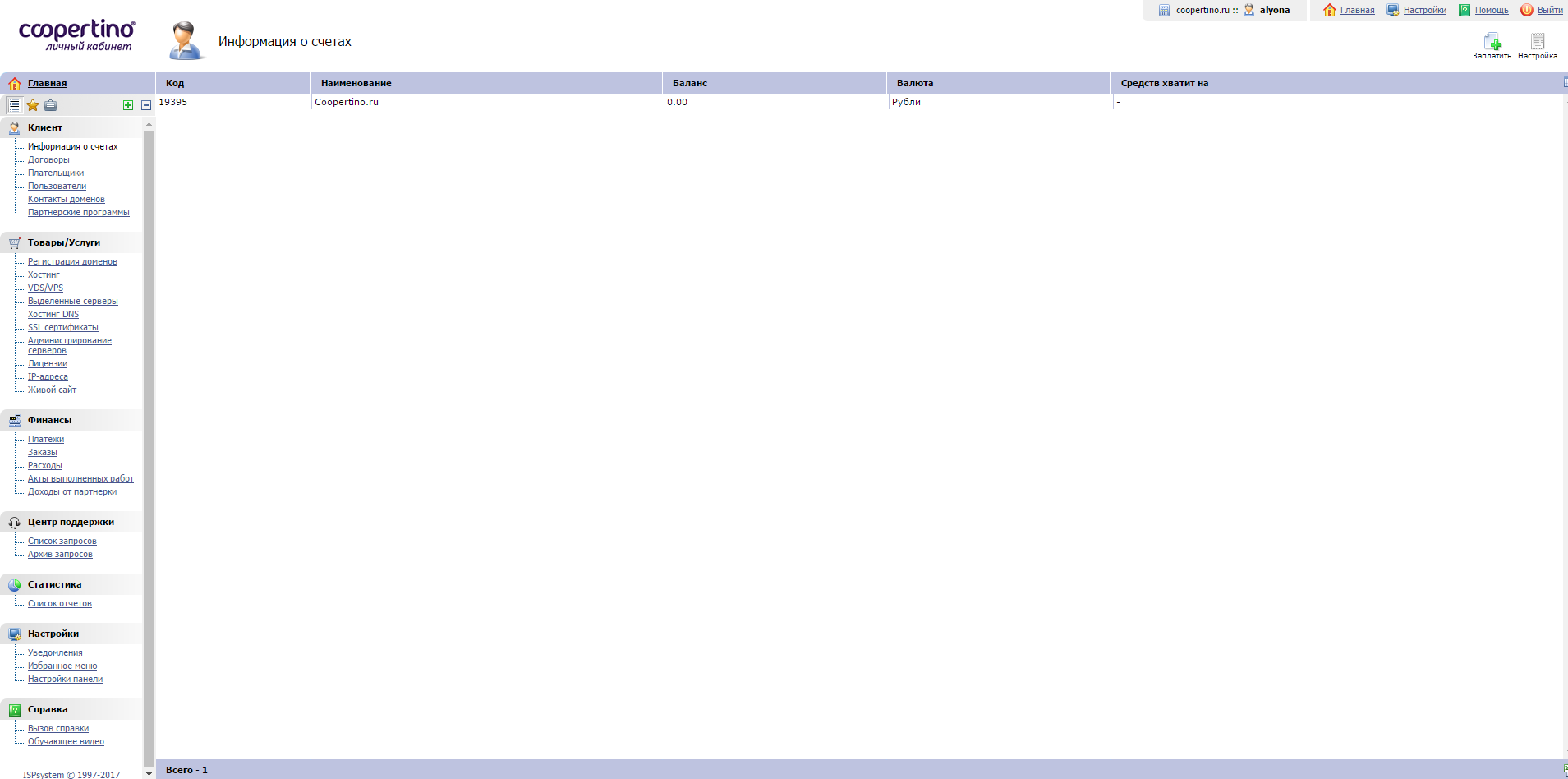This screenshot has height=779, width=1568.
Task: Open the IP-адреса link
Action: pos(48,376)
